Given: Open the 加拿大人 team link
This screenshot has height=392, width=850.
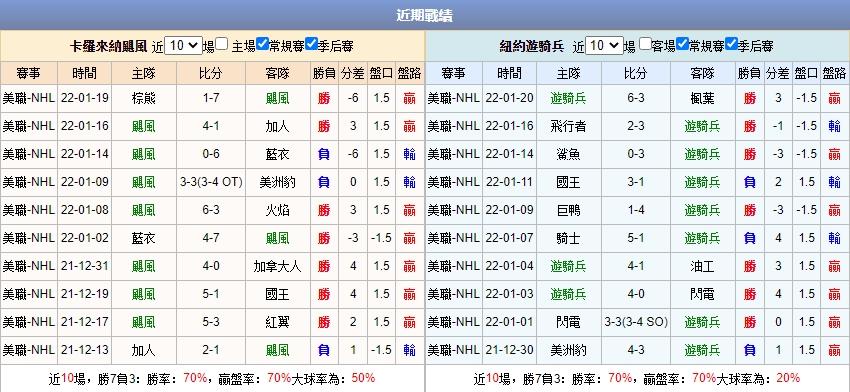Looking at the screenshot, I should (278, 266).
